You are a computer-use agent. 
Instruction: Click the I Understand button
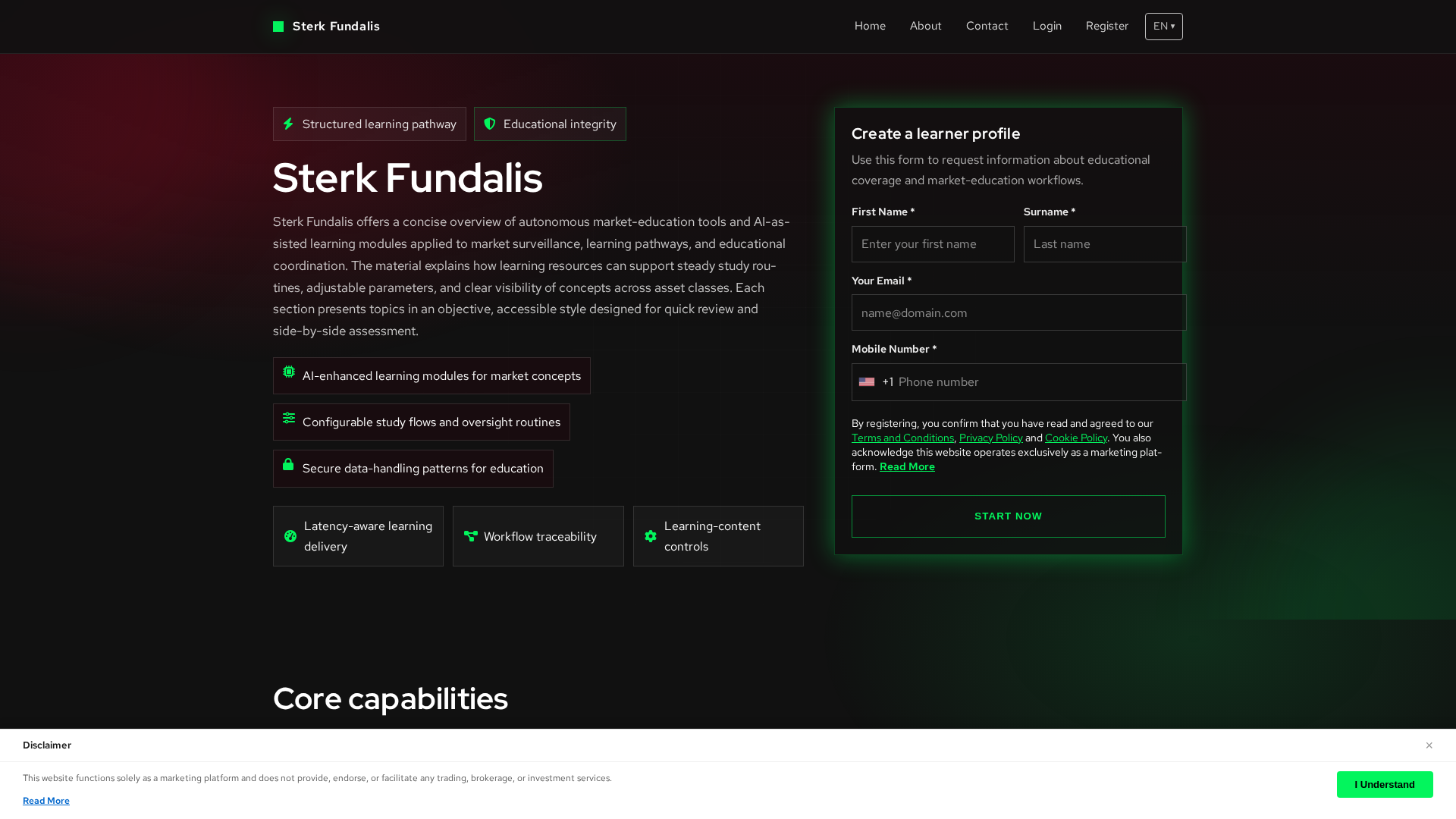(x=1385, y=785)
